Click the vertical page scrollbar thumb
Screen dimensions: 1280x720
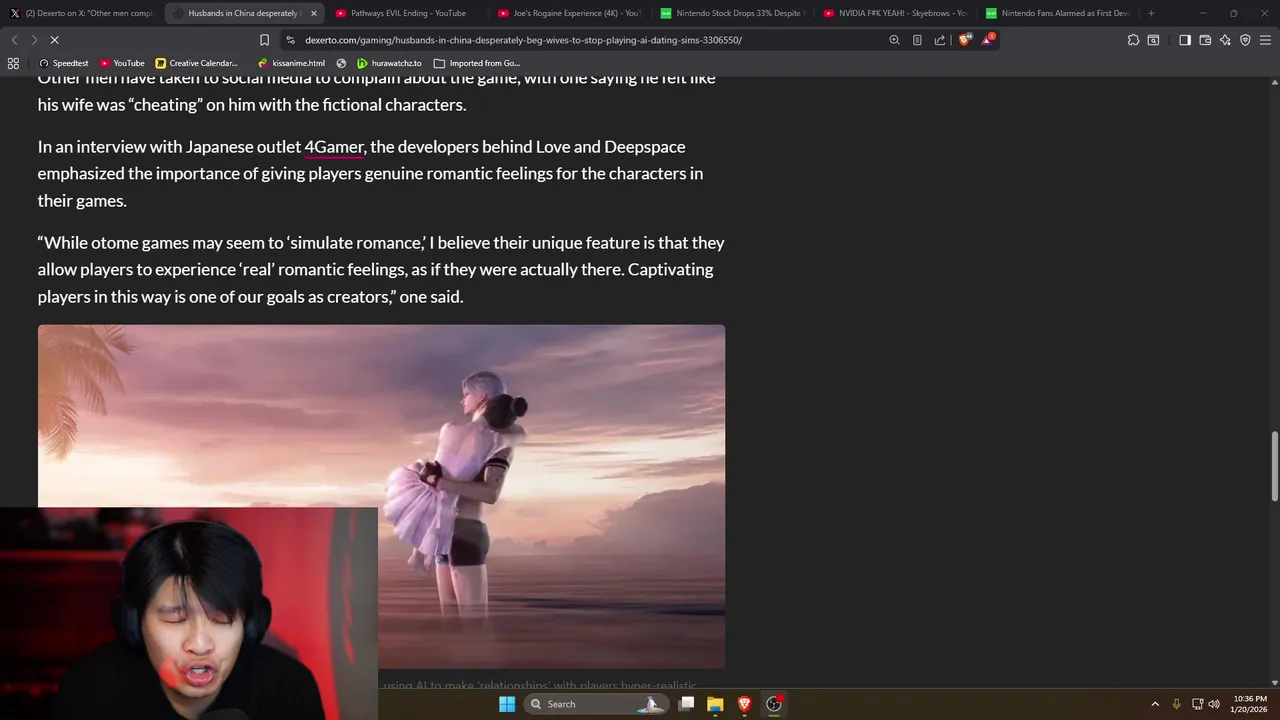[x=1274, y=467]
